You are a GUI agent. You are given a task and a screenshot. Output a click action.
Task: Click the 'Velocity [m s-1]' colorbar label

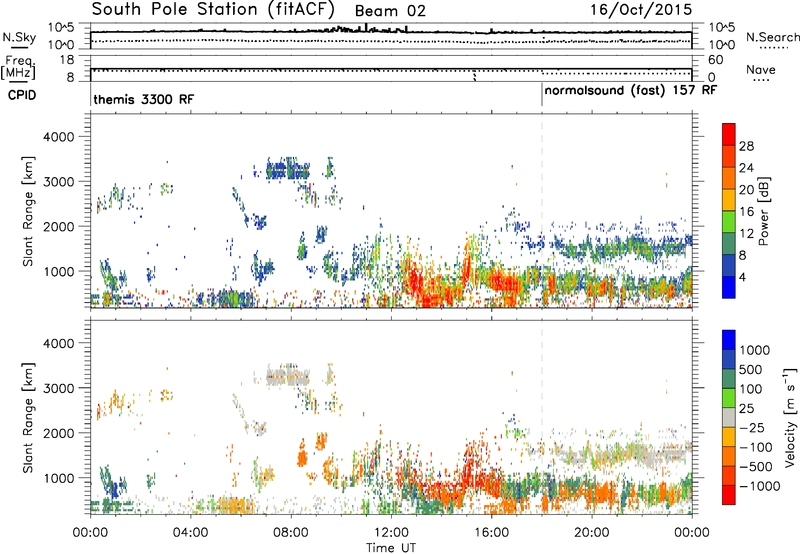point(790,417)
